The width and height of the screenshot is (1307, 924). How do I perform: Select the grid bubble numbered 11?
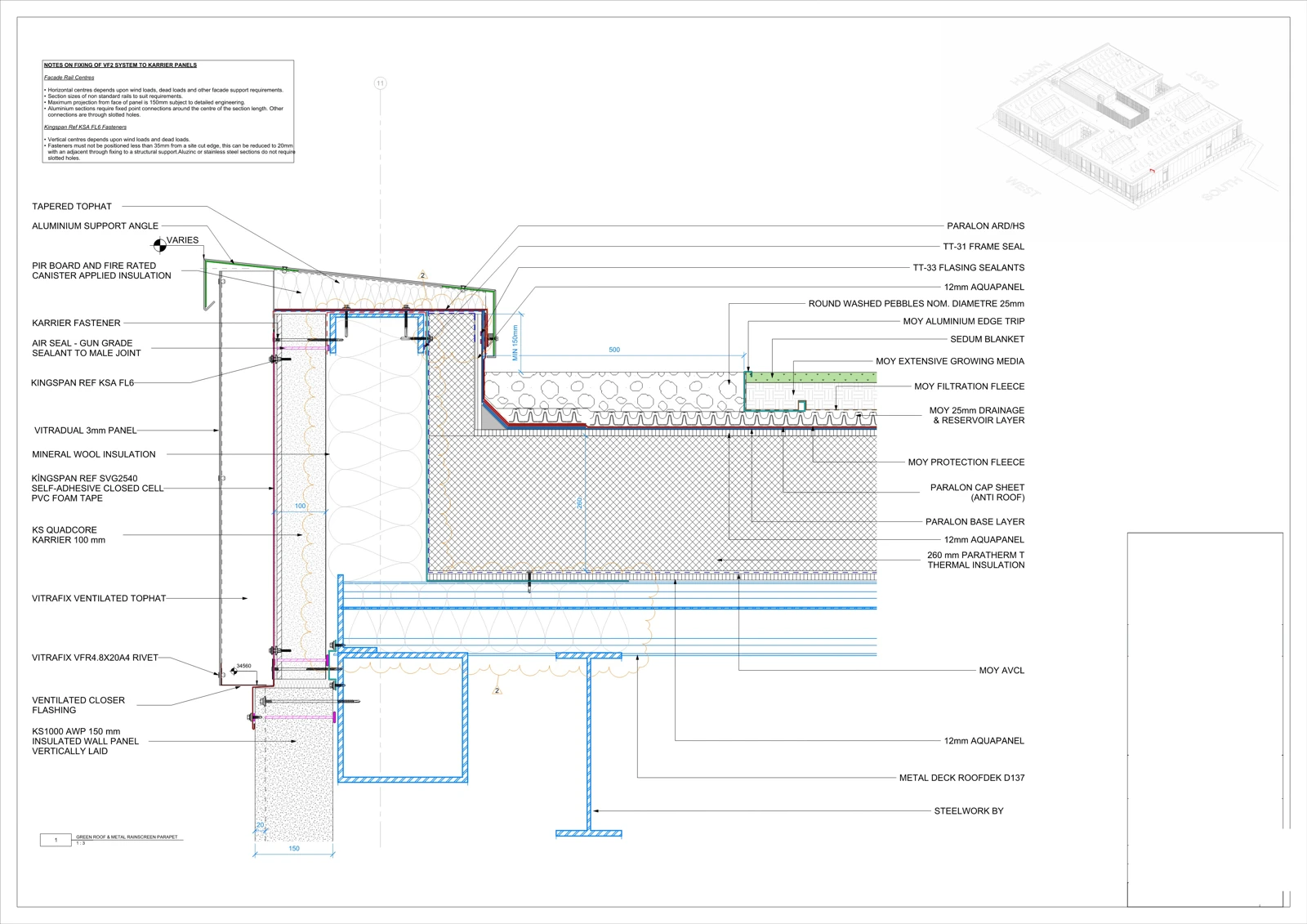point(380,83)
